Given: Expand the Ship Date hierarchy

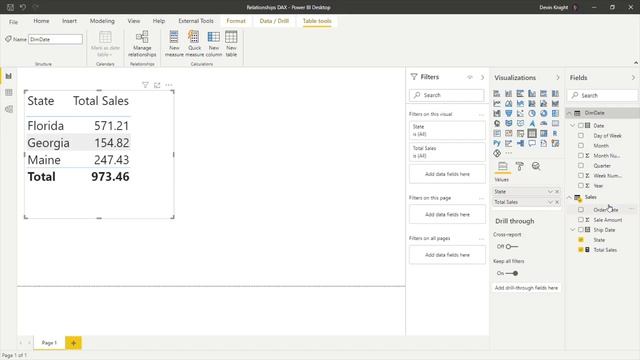Looking at the screenshot, I should pos(573,230).
